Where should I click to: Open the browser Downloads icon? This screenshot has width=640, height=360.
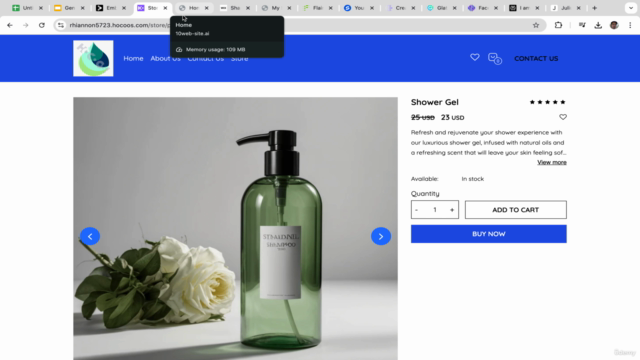click(598, 25)
